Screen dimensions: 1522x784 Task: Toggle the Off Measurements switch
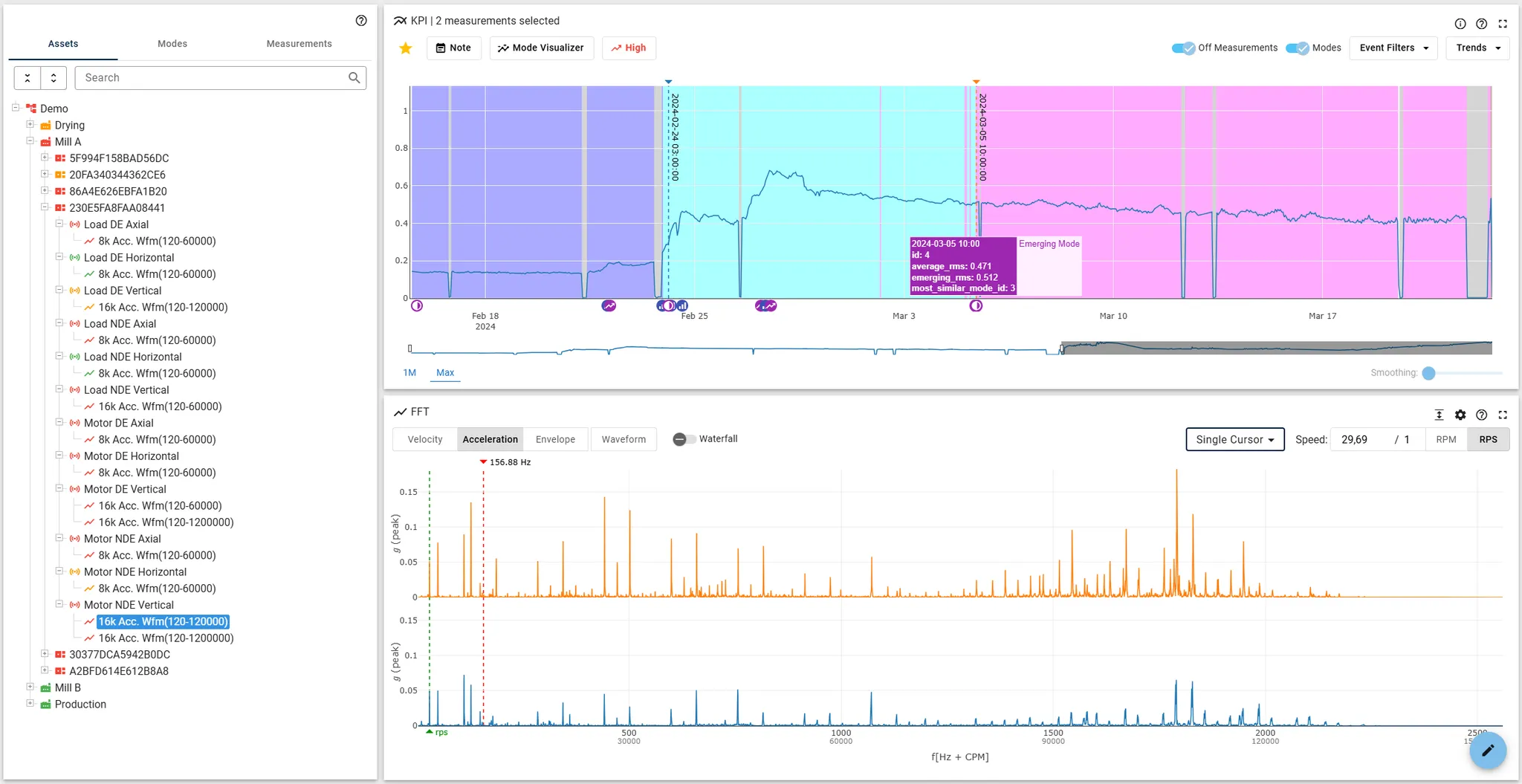(1183, 48)
